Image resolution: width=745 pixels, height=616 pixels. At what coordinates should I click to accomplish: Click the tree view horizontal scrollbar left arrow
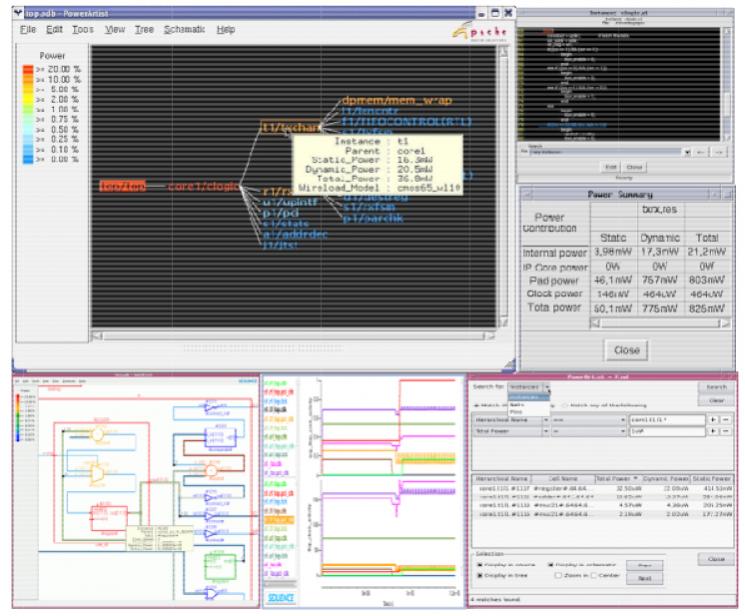97,336
